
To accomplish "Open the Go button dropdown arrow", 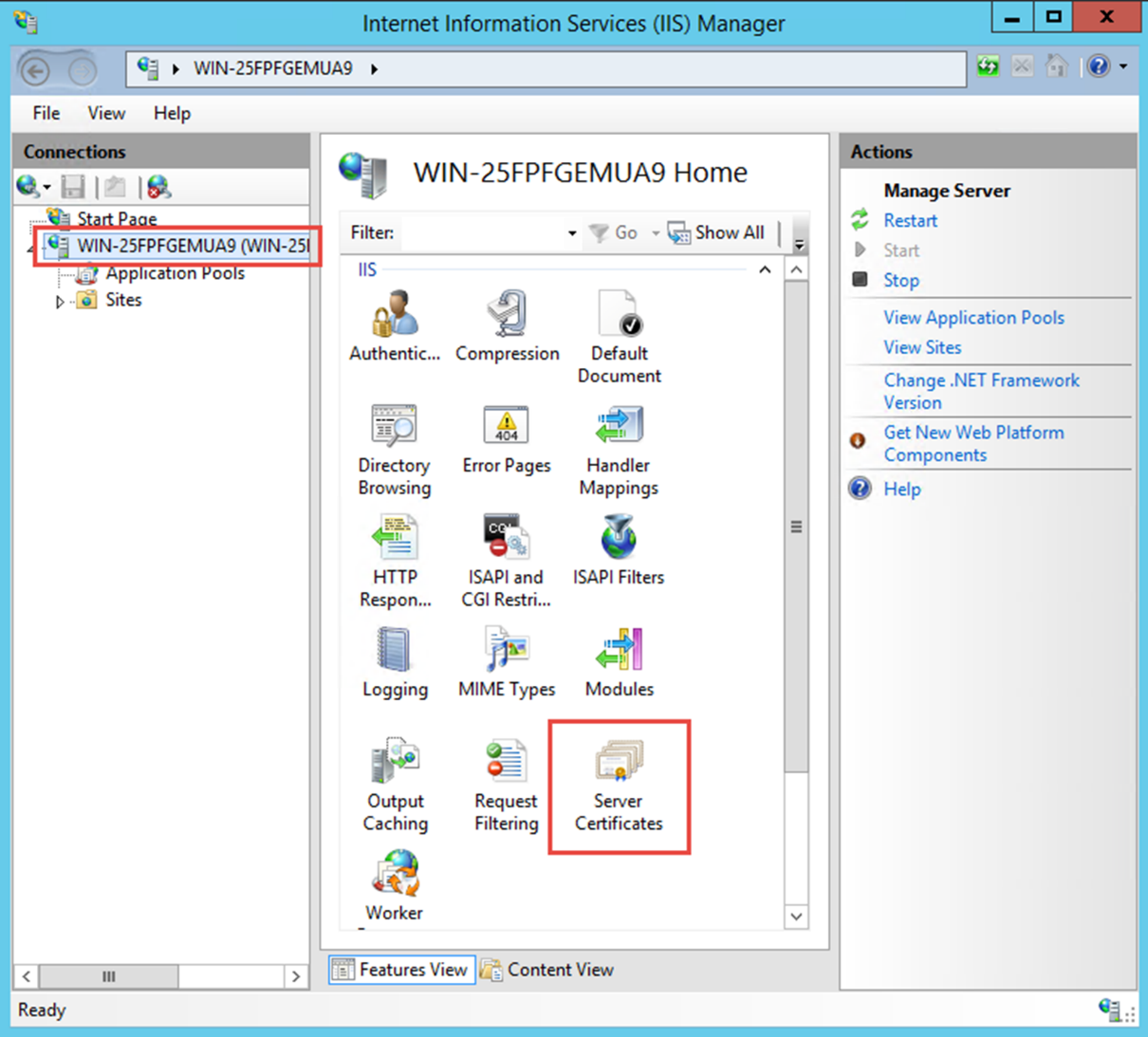I will (x=655, y=233).
